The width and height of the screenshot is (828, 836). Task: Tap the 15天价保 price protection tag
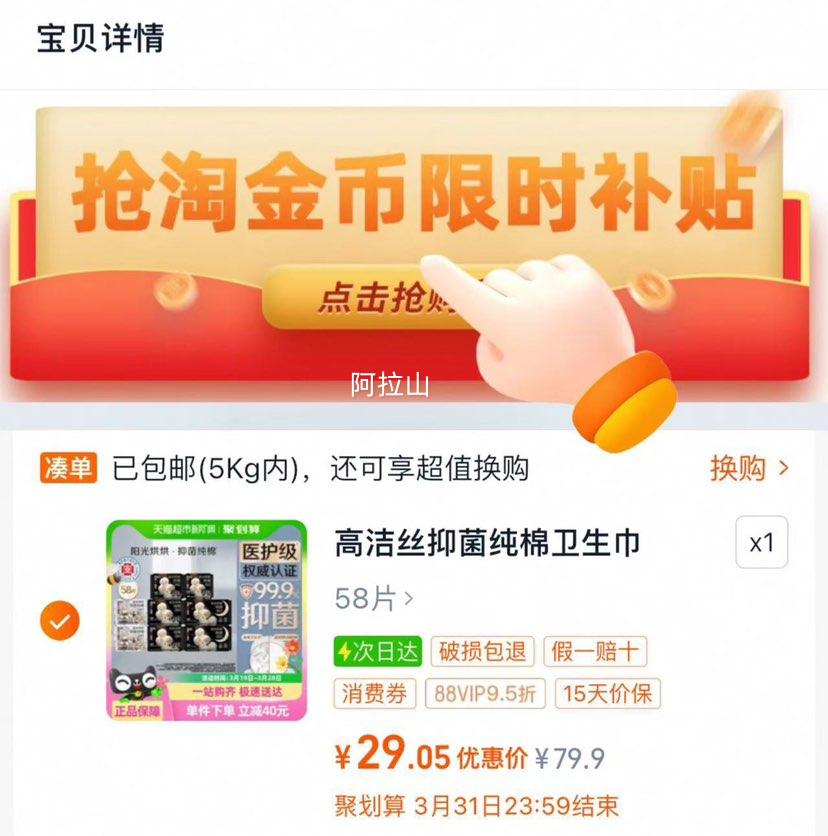coord(608,694)
